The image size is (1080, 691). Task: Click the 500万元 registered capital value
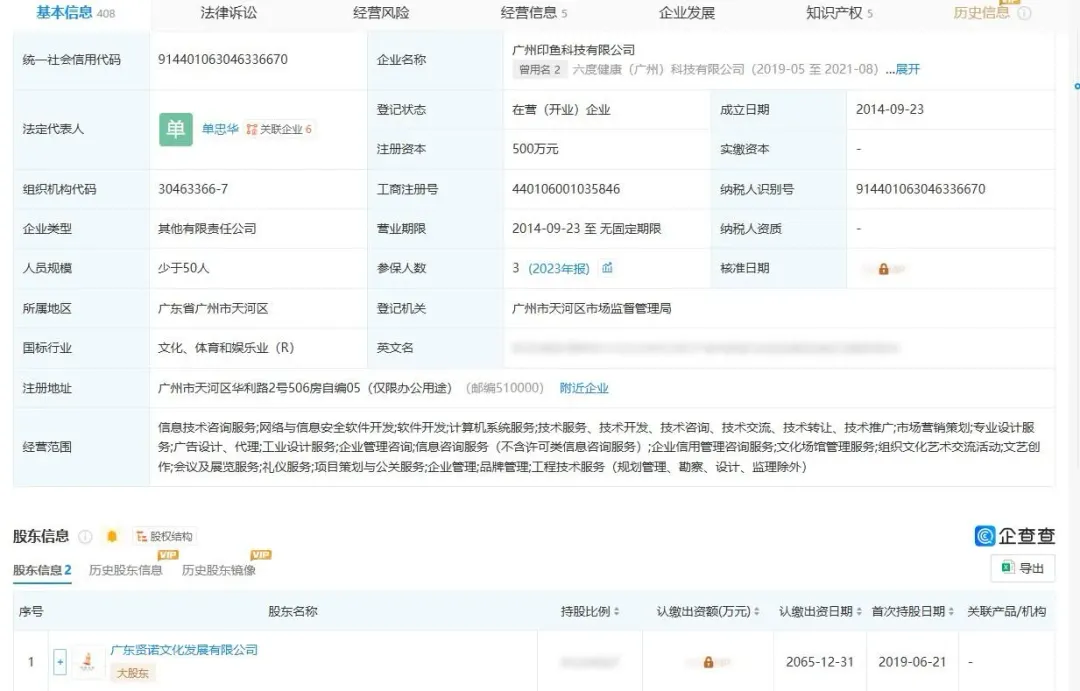coord(535,149)
